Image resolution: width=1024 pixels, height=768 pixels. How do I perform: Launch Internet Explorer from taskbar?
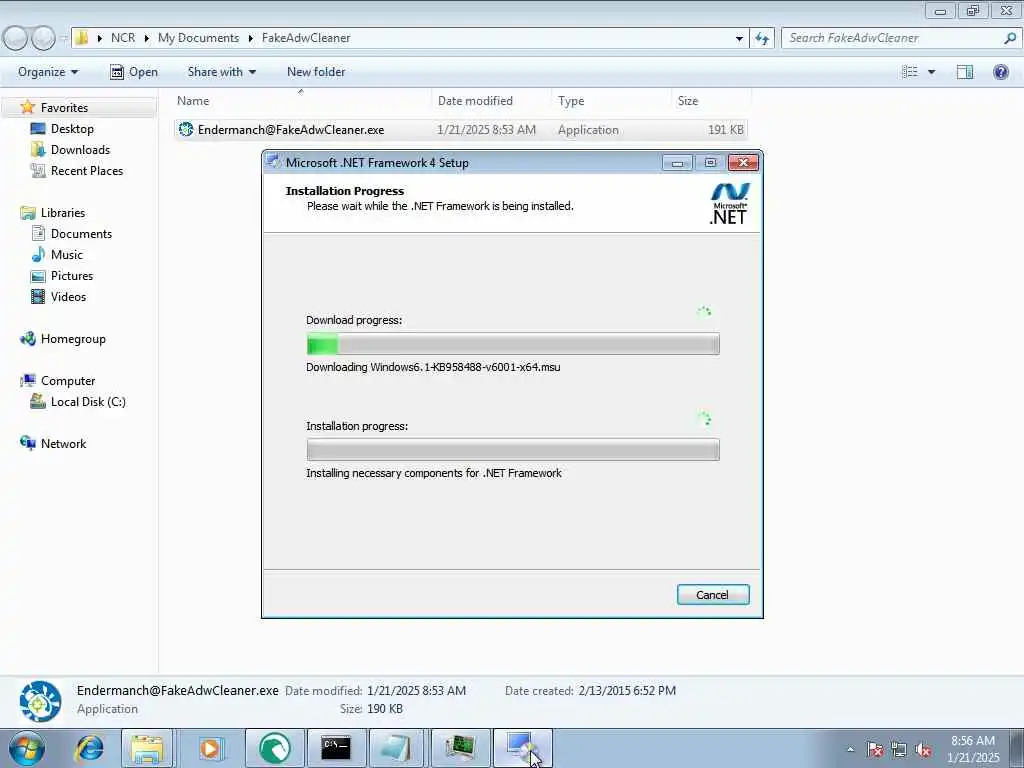point(89,748)
